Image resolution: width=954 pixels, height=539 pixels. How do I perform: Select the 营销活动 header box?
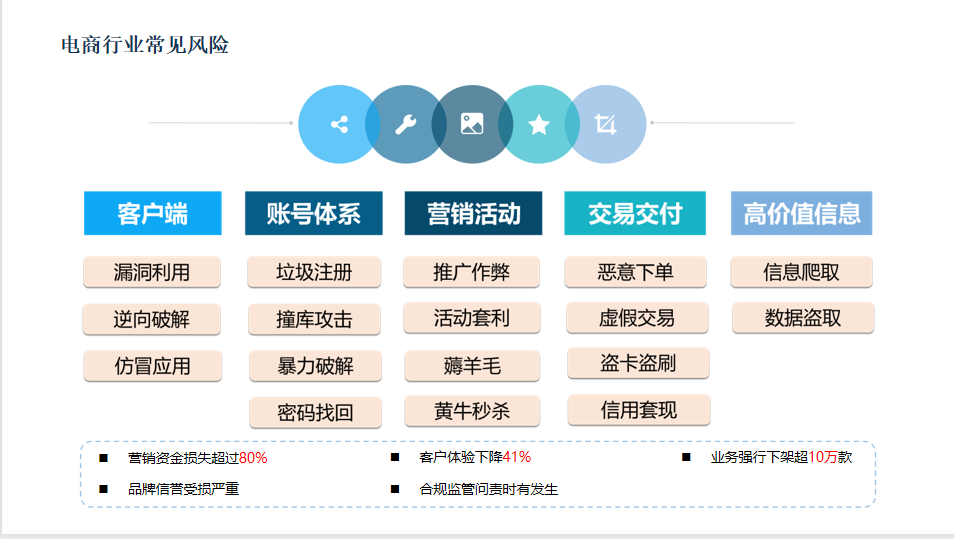(473, 213)
